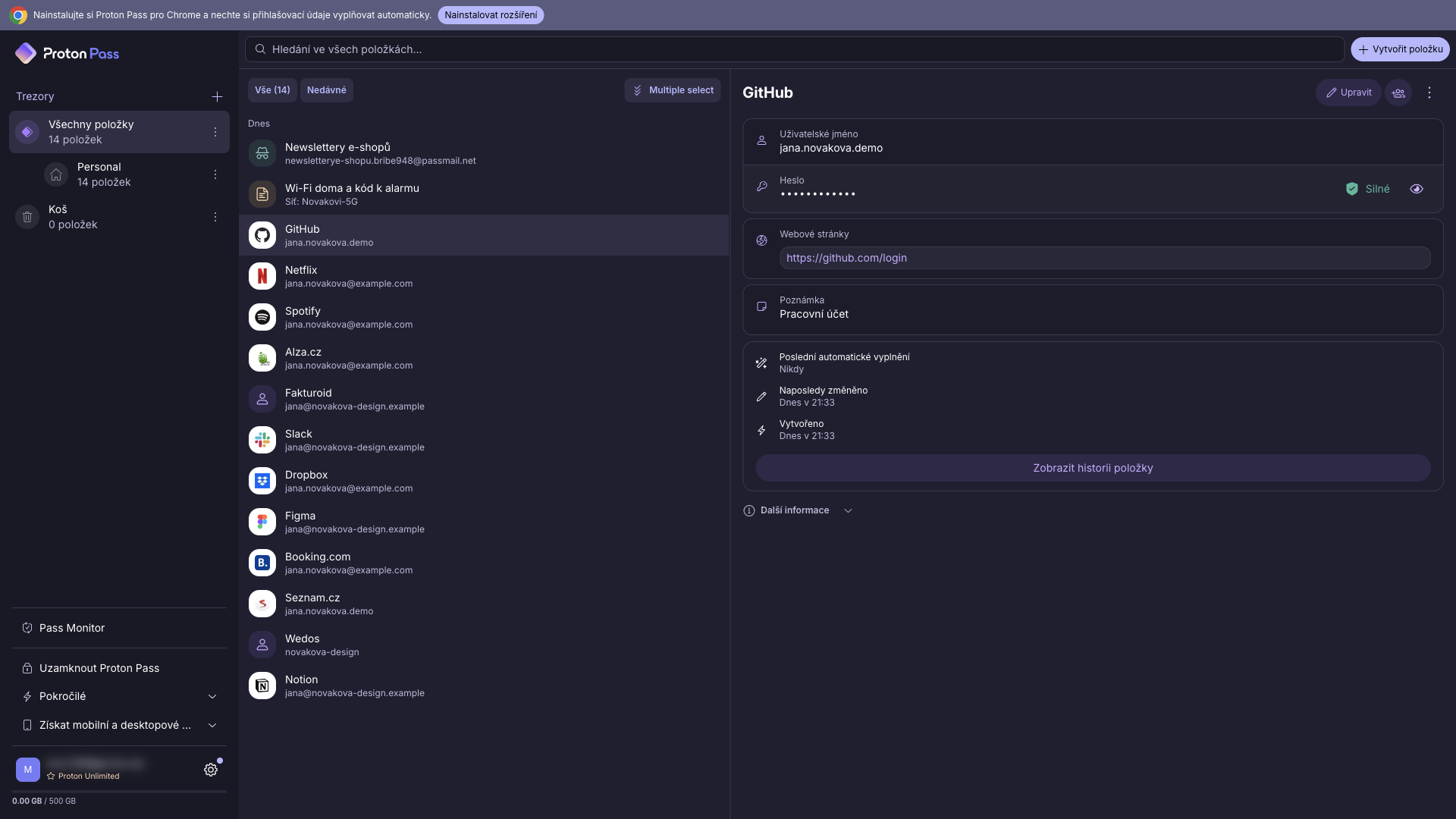Viewport: 1456px width, 819px height.
Task: Open the Wi-Fi doma a kód k alarmu note
Action: [x=484, y=194]
